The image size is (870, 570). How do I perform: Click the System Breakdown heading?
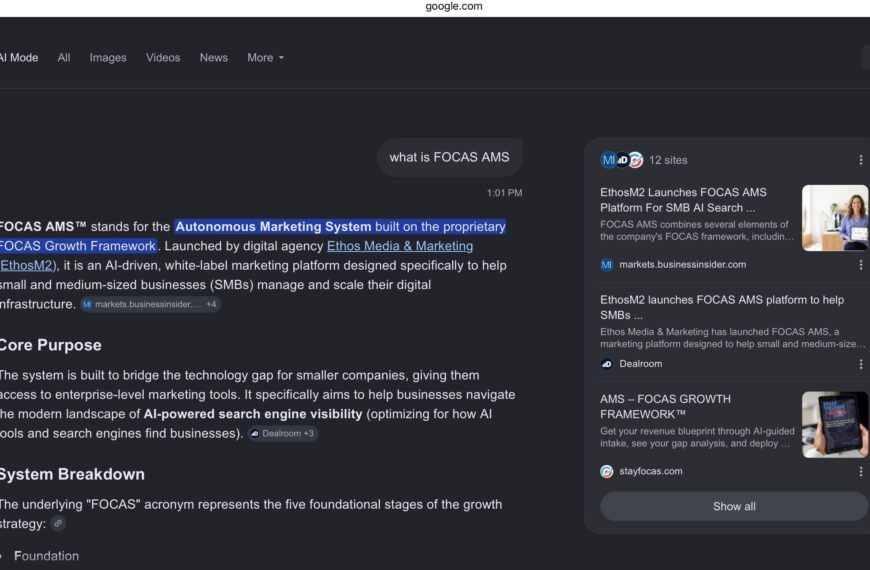72,474
